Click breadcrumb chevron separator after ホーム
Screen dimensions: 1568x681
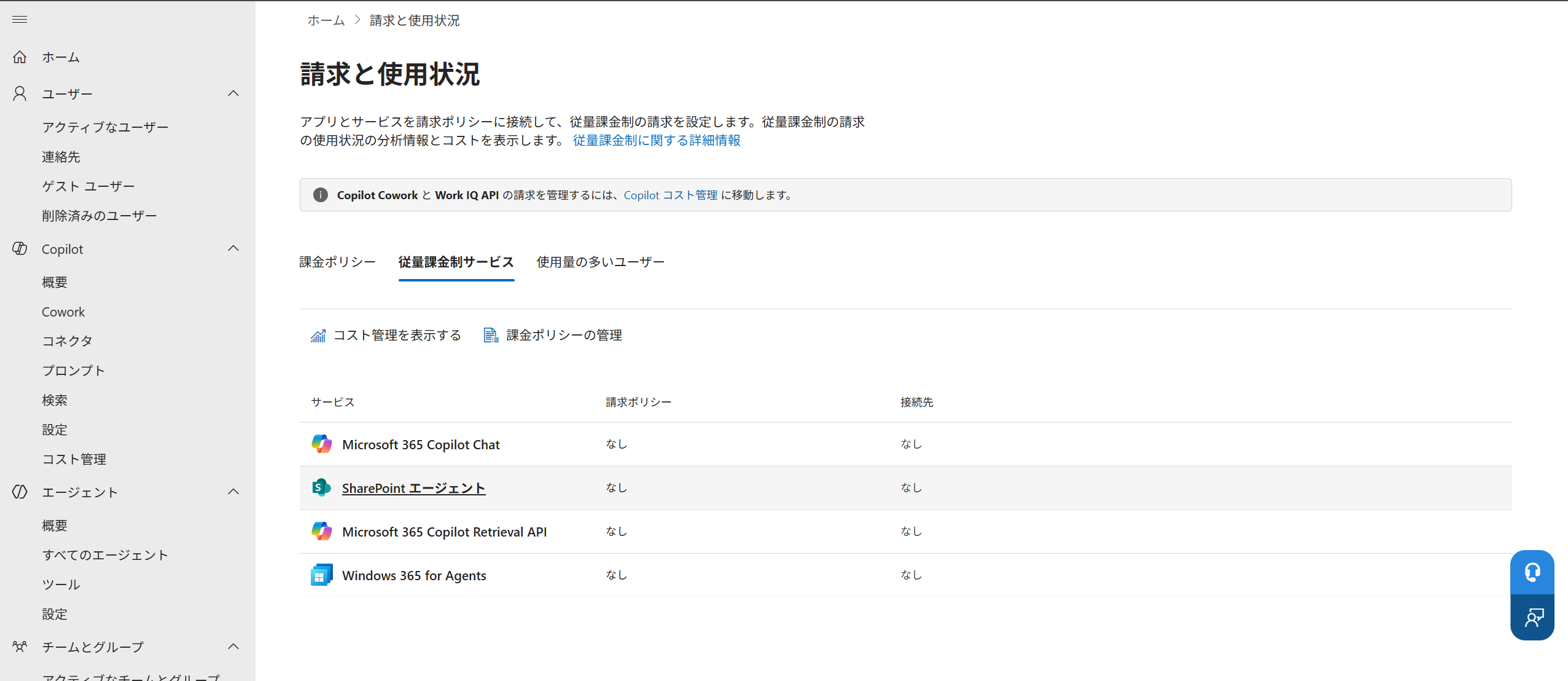click(x=357, y=20)
